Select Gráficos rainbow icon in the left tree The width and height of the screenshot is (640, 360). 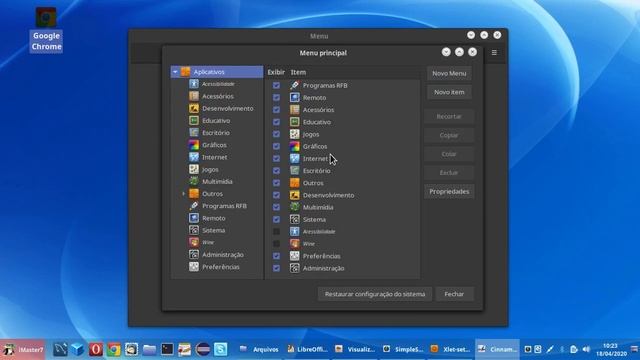(x=194, y=145)
